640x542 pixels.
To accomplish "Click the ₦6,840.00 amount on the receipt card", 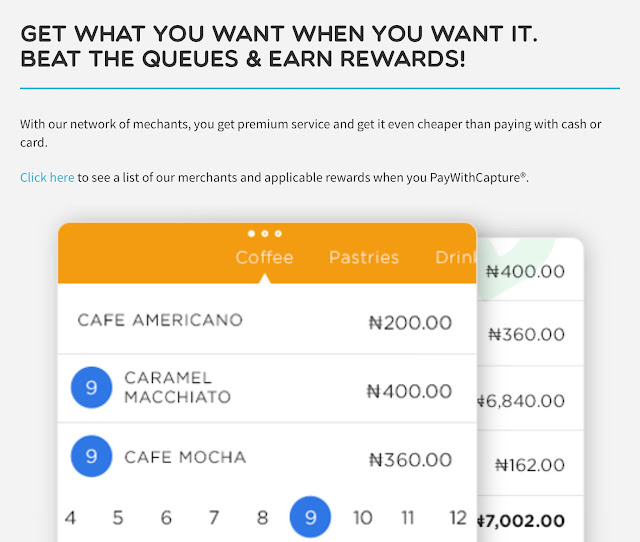I will pyautogui.click(x=521, y=401).
